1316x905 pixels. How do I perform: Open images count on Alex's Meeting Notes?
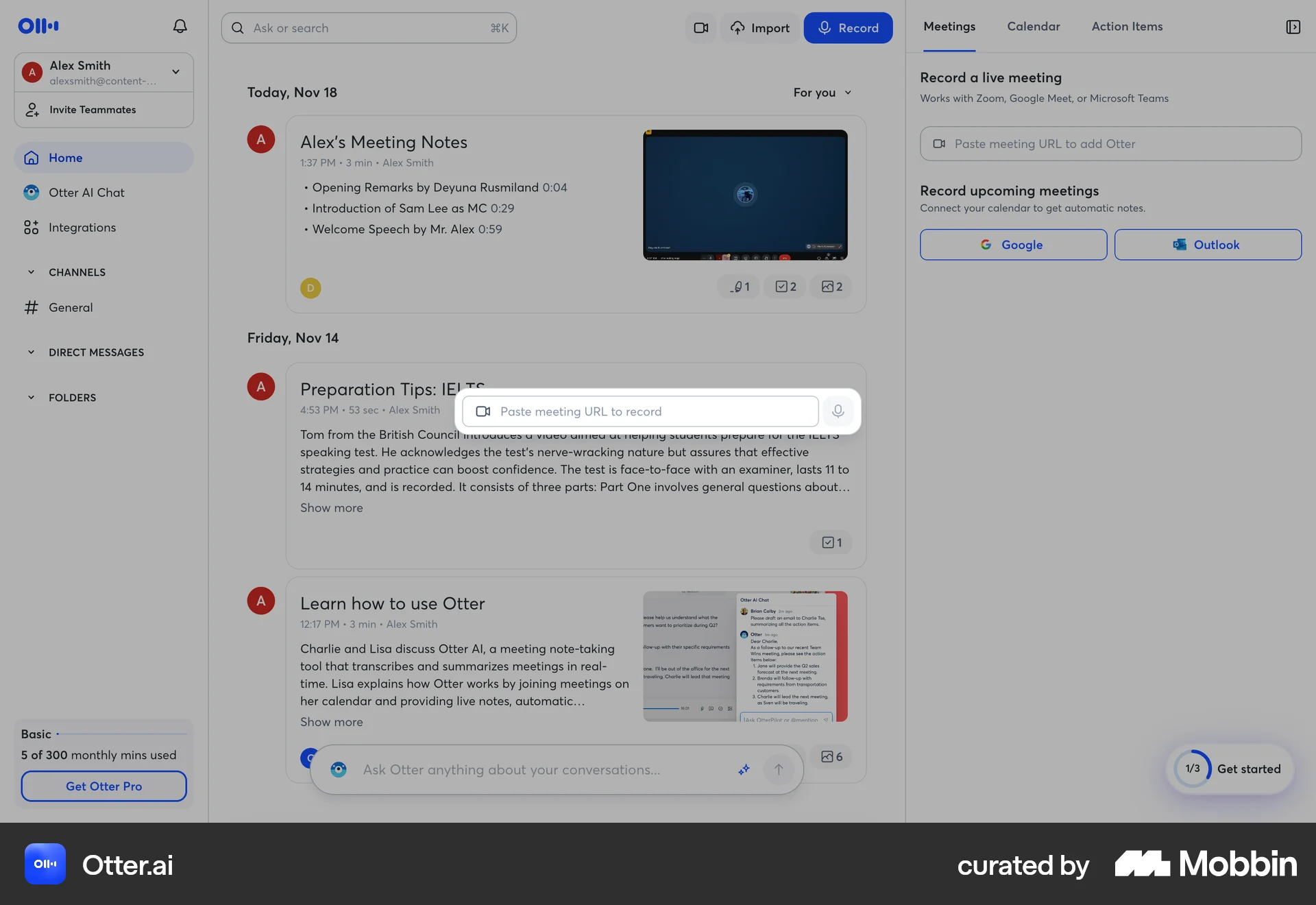[831, 287]
